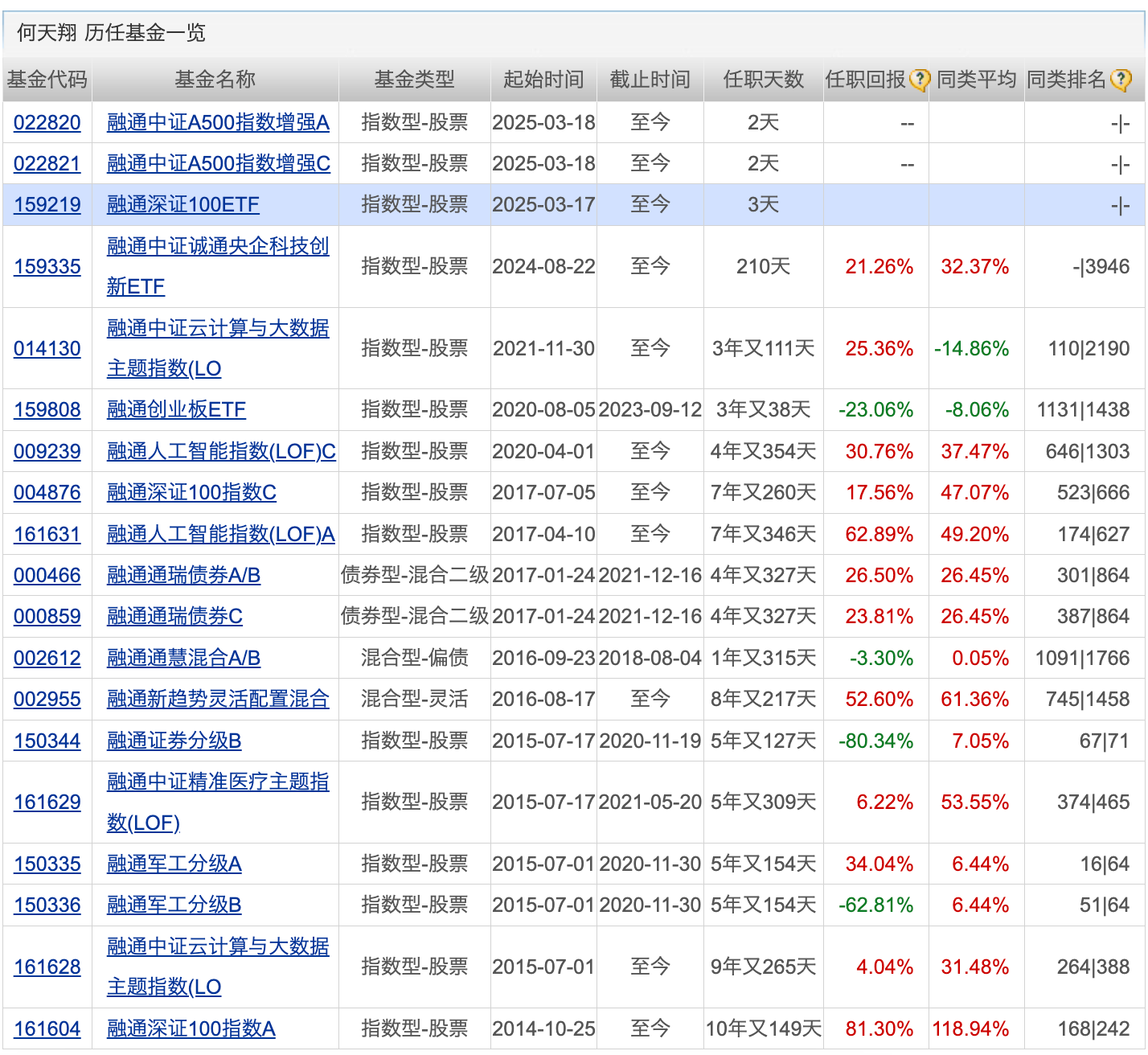The image size is (1148, 1055).
Task: Select the 118.94% peer average value
Action: point(970,1028)
